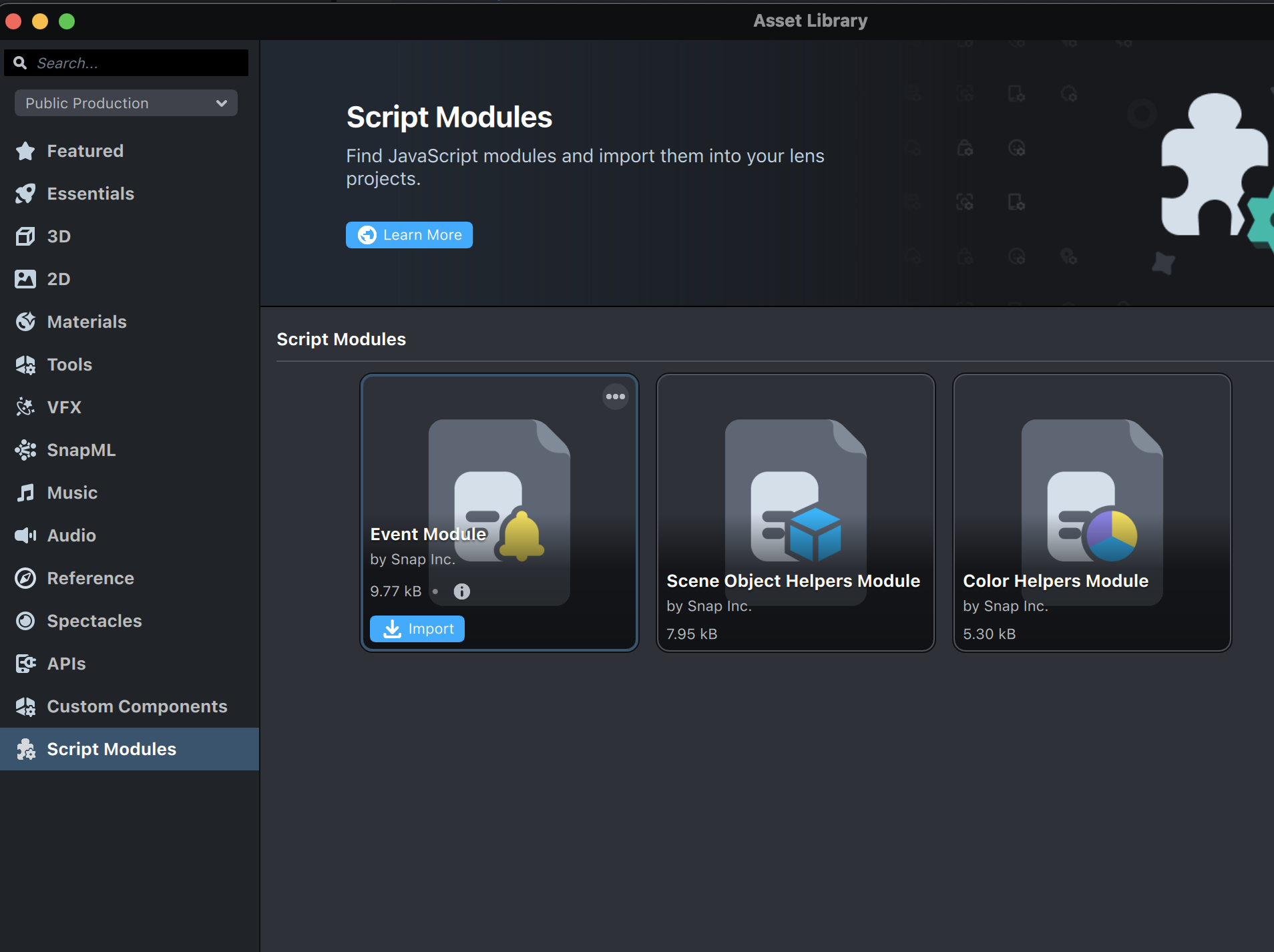Switch to the Tools category
The height and width of the screenshot is (952, 1274).
coord(69,365)
